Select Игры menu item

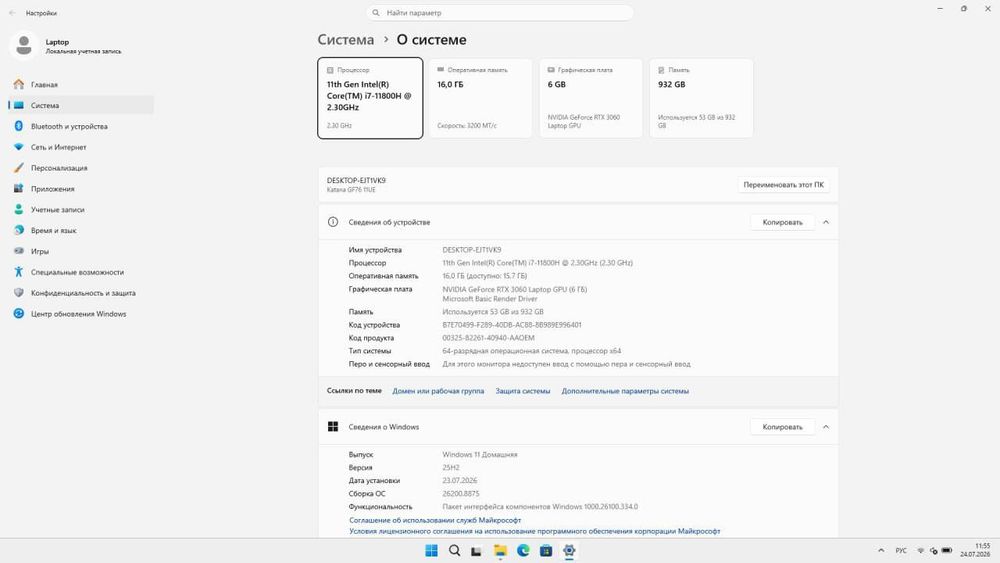point(81,251)
